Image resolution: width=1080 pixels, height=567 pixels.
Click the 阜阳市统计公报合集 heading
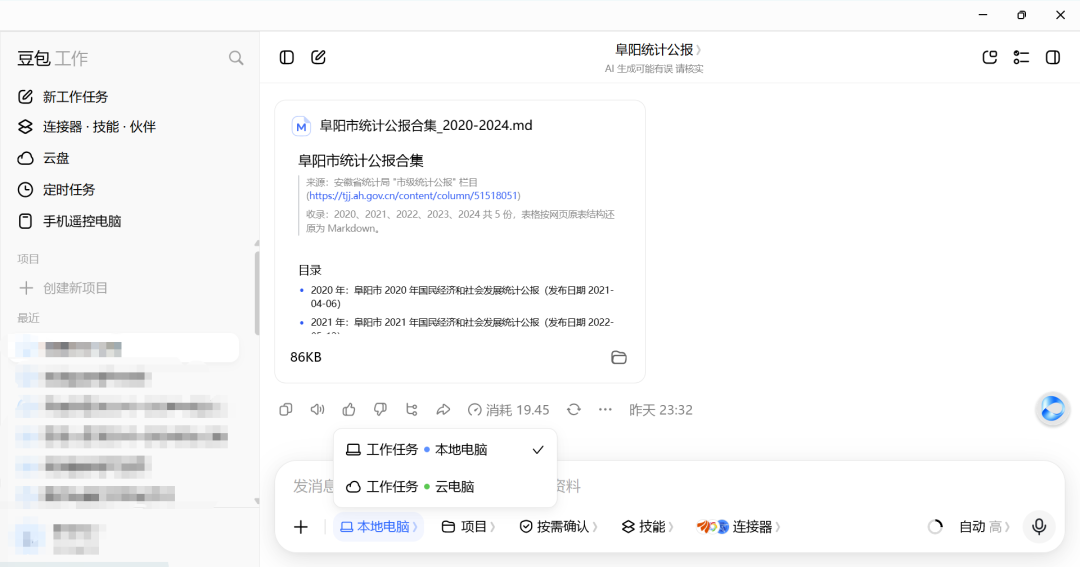click(x=360, y=161)
